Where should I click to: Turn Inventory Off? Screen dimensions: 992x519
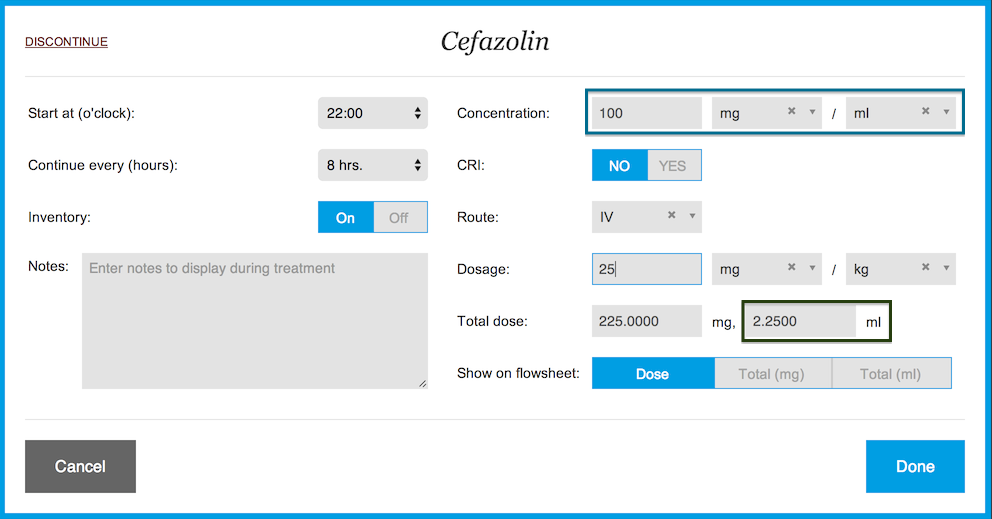400,218
